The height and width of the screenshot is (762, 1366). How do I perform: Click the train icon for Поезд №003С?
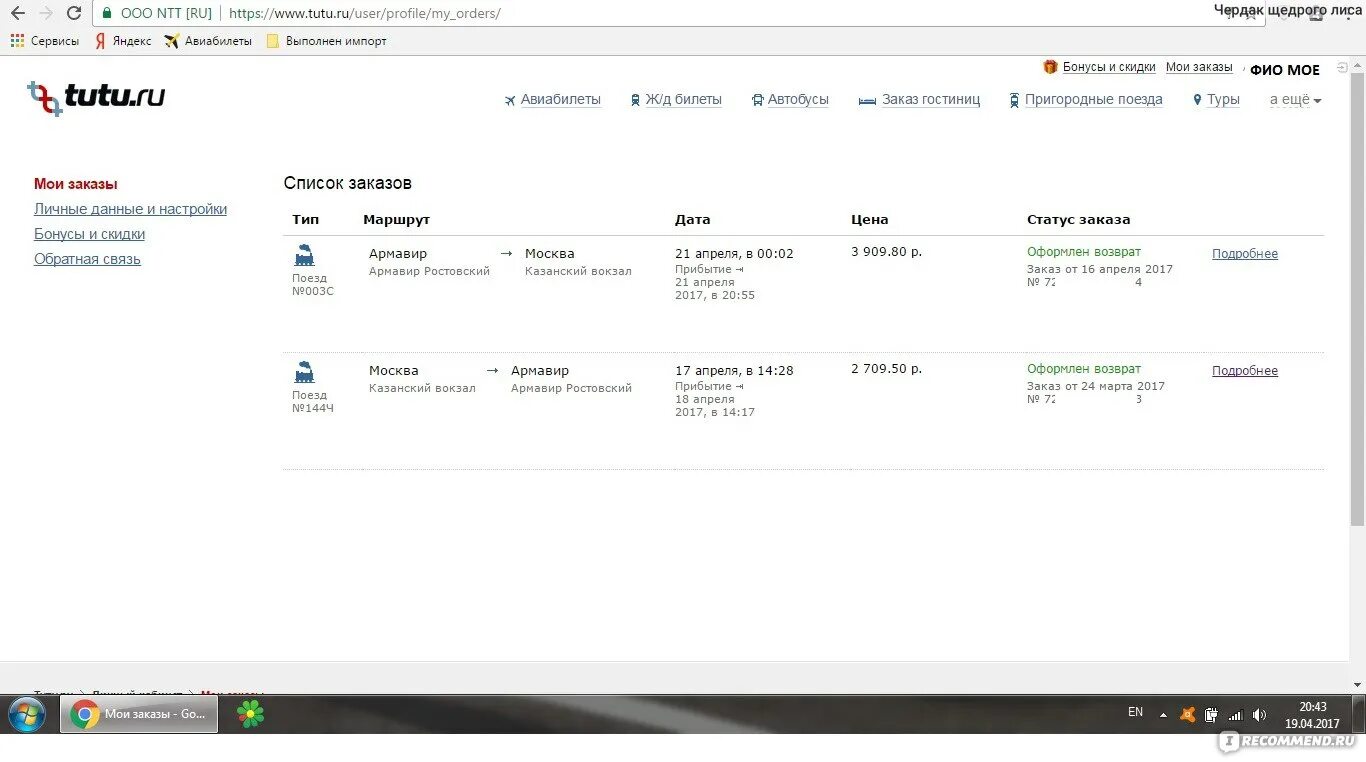[x=304, y=255]
